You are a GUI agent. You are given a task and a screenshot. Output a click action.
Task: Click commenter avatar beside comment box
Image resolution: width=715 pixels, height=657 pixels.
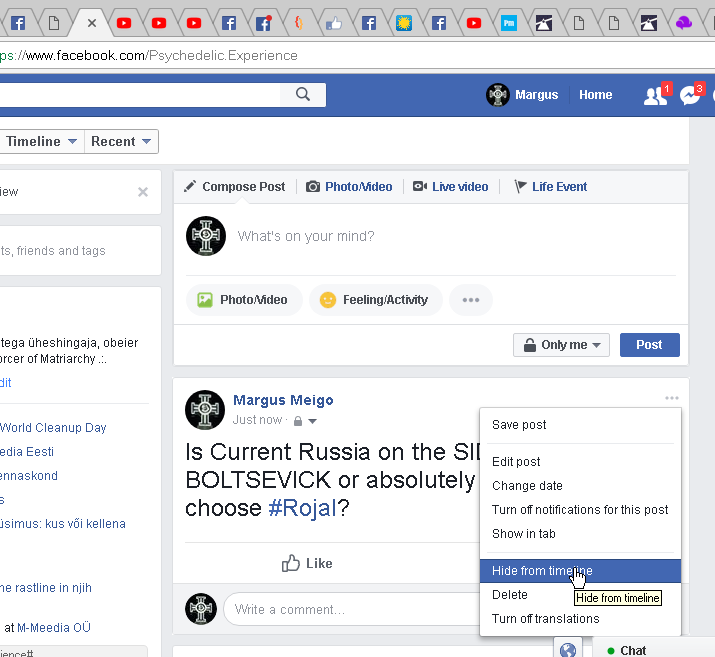(201, 609)
